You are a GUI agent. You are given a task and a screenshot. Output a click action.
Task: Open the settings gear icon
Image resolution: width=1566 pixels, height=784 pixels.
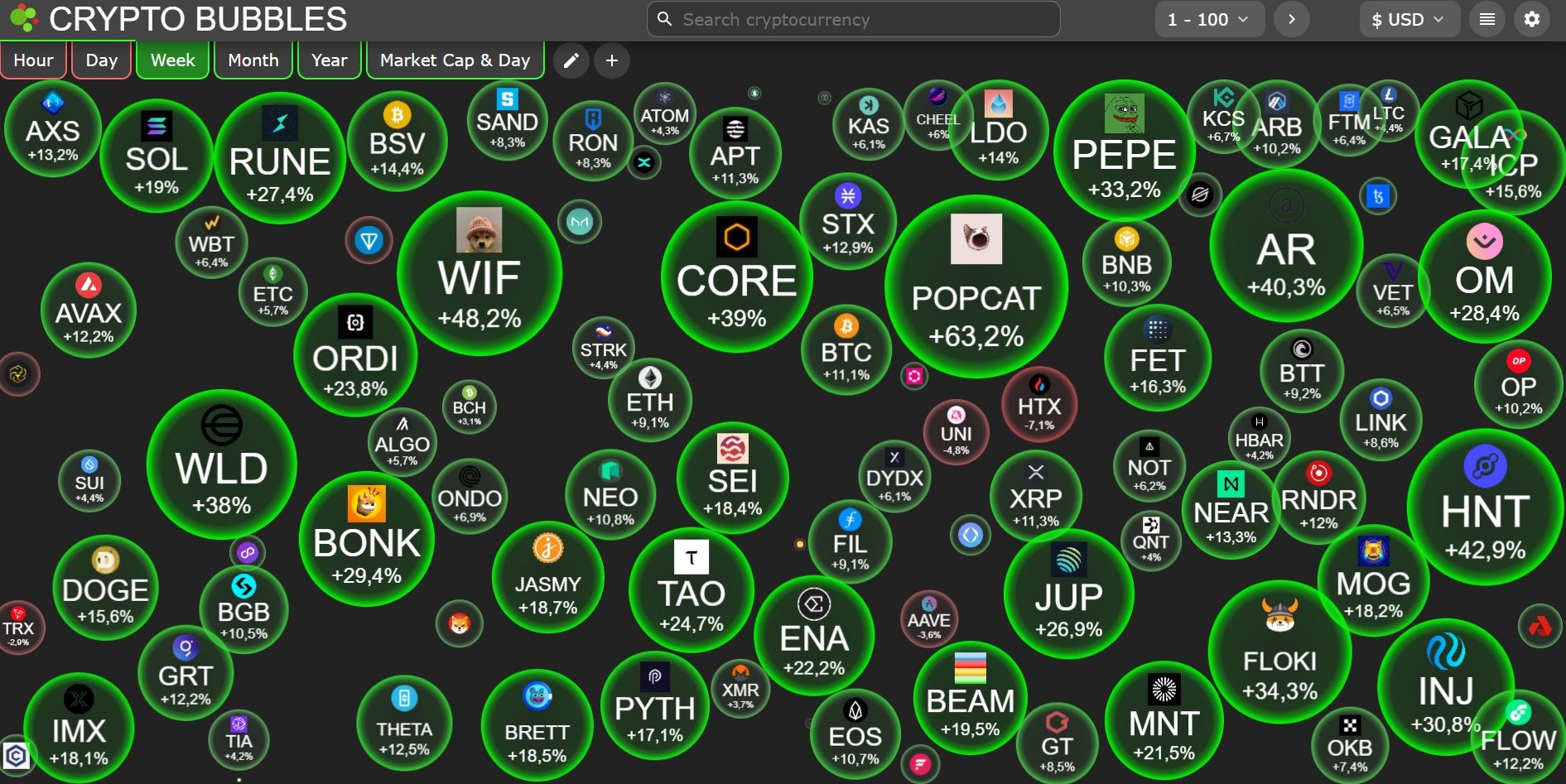(1532, 19)
